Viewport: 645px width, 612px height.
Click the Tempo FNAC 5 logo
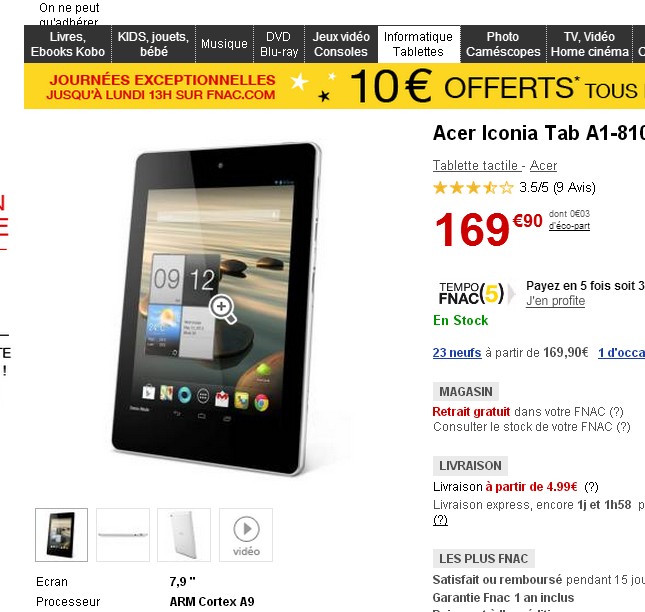coord(471,293)
